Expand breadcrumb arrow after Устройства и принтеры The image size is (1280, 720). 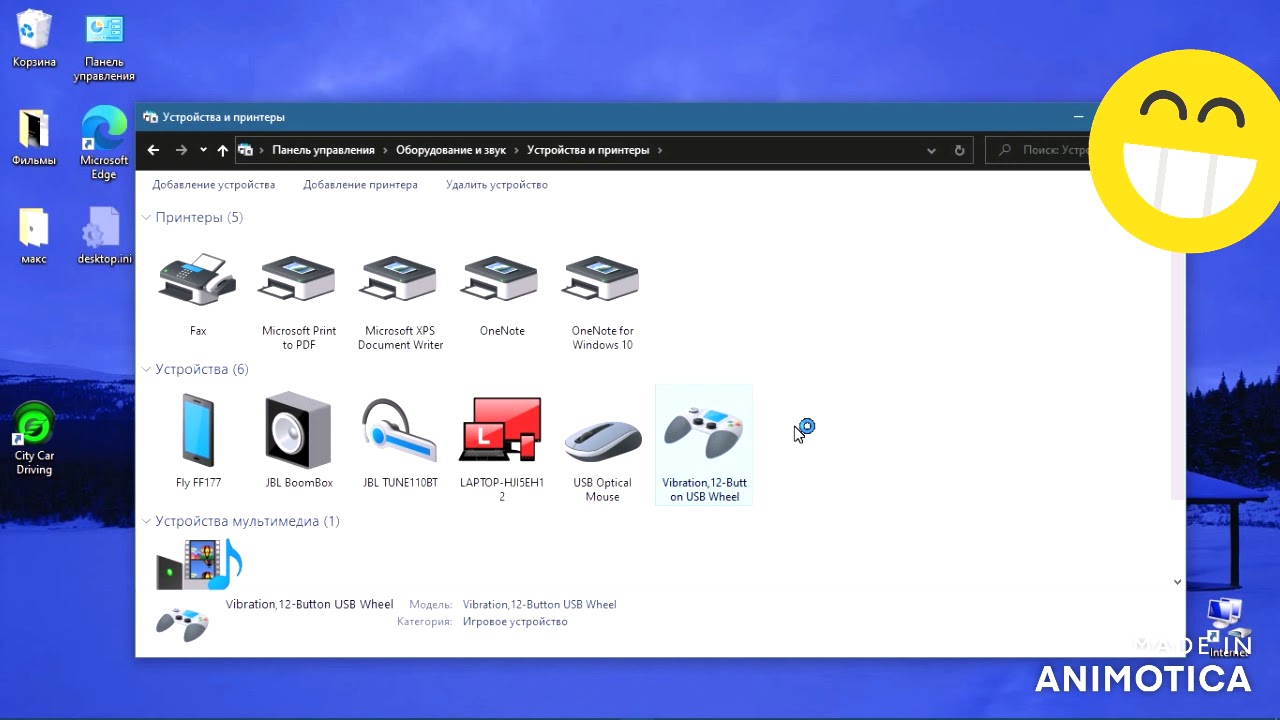click(x=660, y=150)
